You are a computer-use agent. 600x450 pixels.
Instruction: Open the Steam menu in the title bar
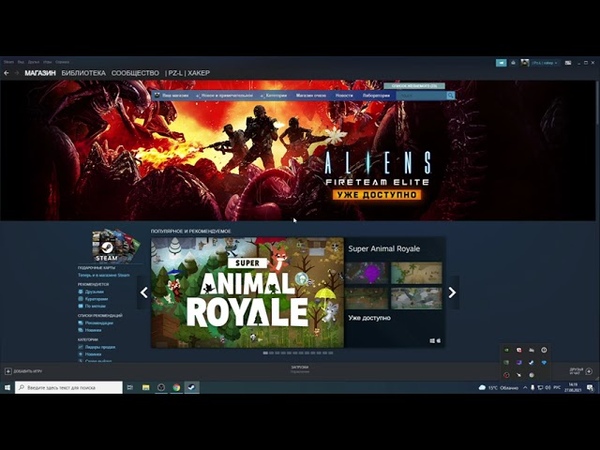pos(9,62)
